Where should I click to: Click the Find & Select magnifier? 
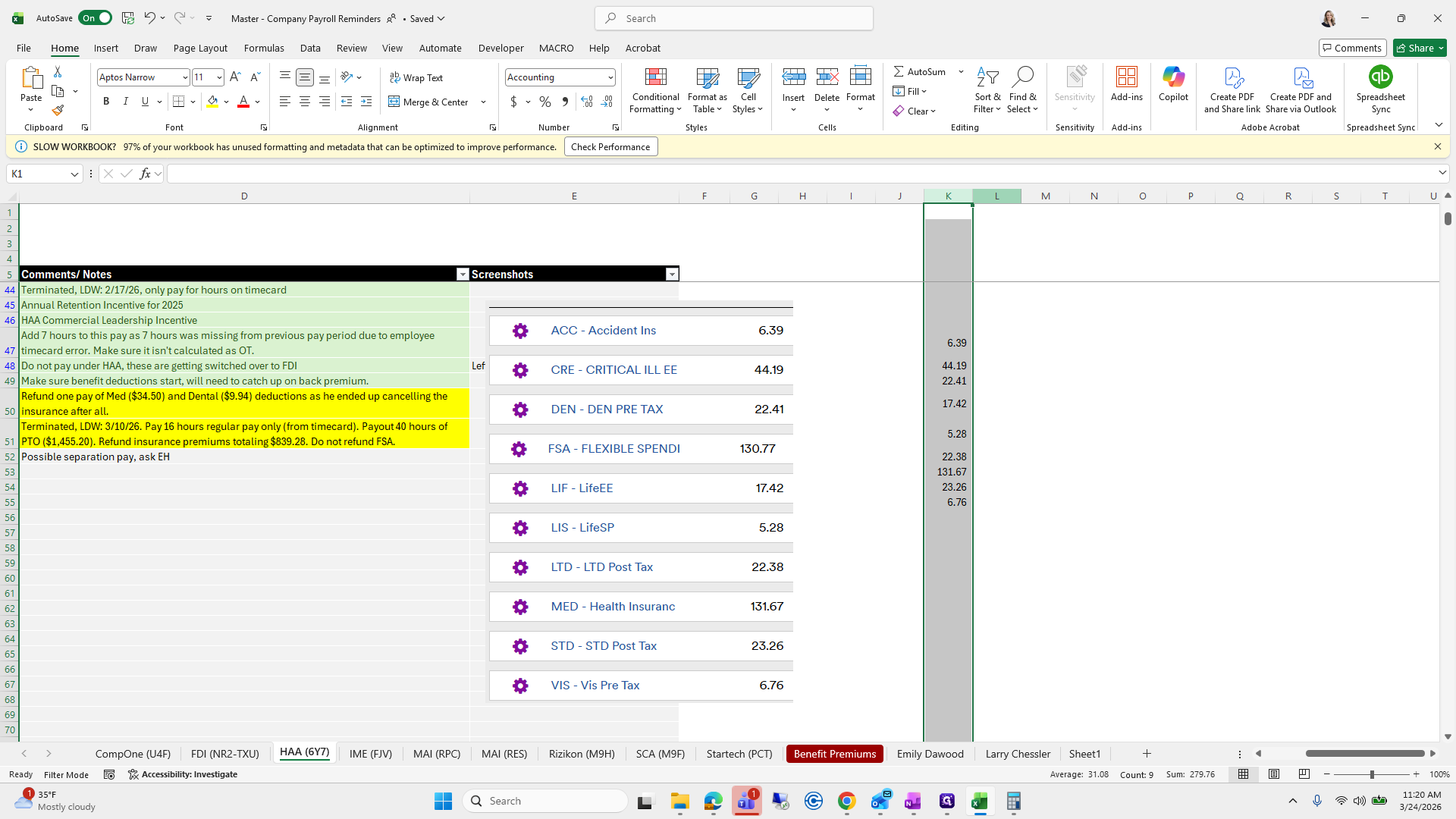pos(1023,77)
